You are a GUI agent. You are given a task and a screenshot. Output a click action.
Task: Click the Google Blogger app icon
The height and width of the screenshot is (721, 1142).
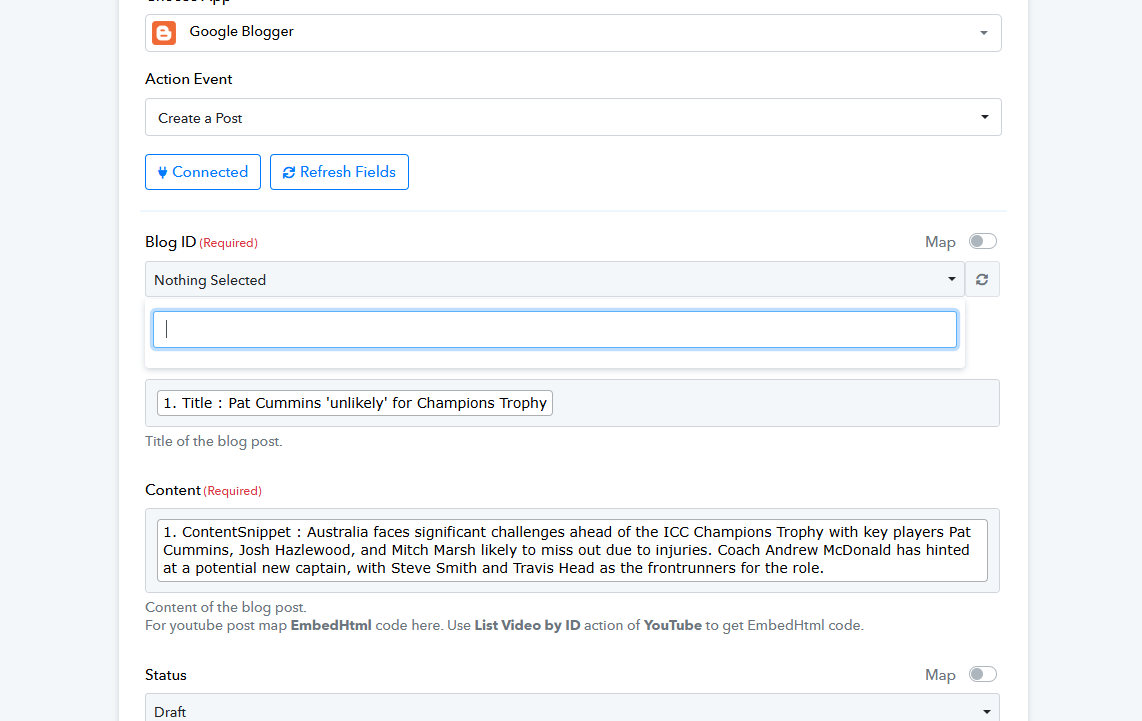[x=164, y=33]
